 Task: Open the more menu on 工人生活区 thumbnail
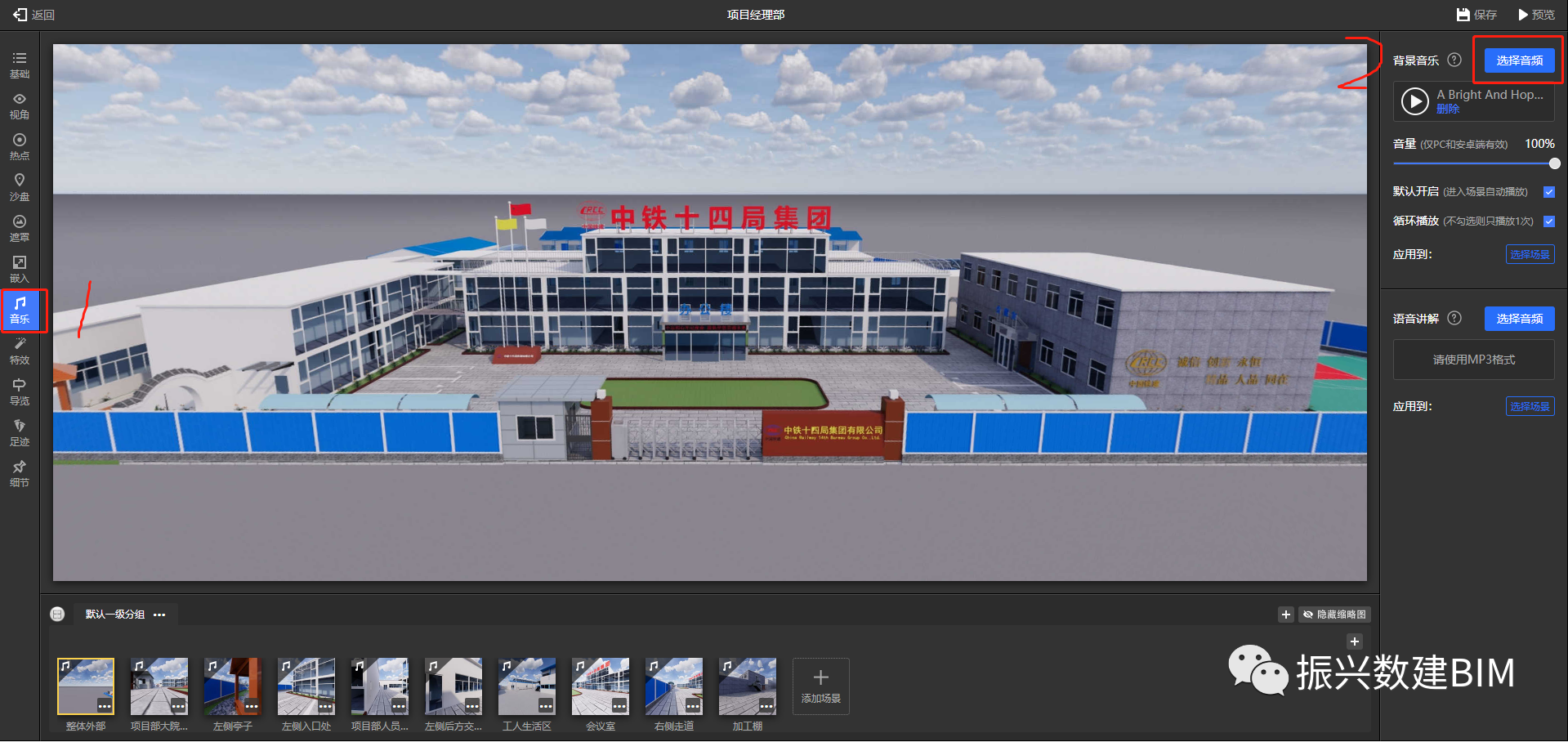(x=546, y=705)
